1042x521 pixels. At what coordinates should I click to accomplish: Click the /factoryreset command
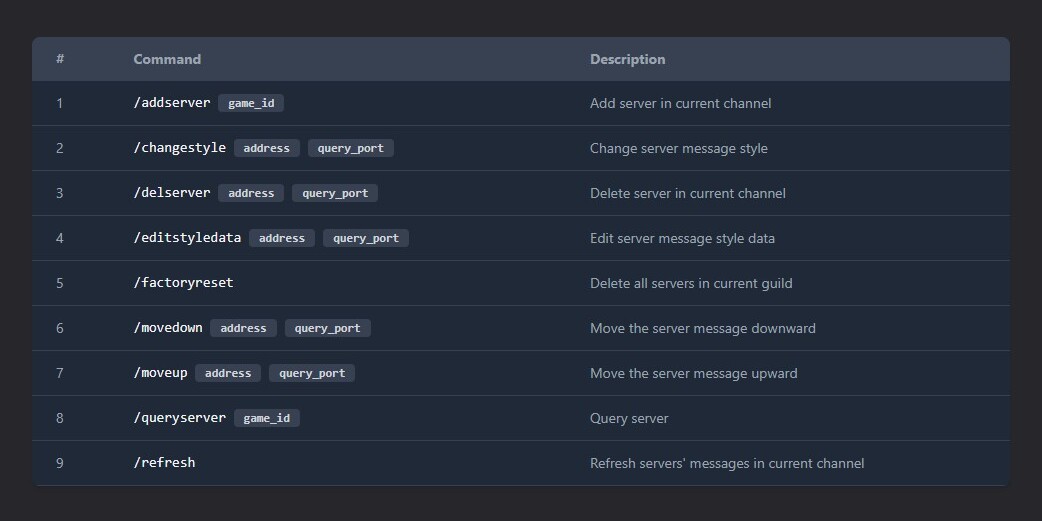click(x=183, y=283)
